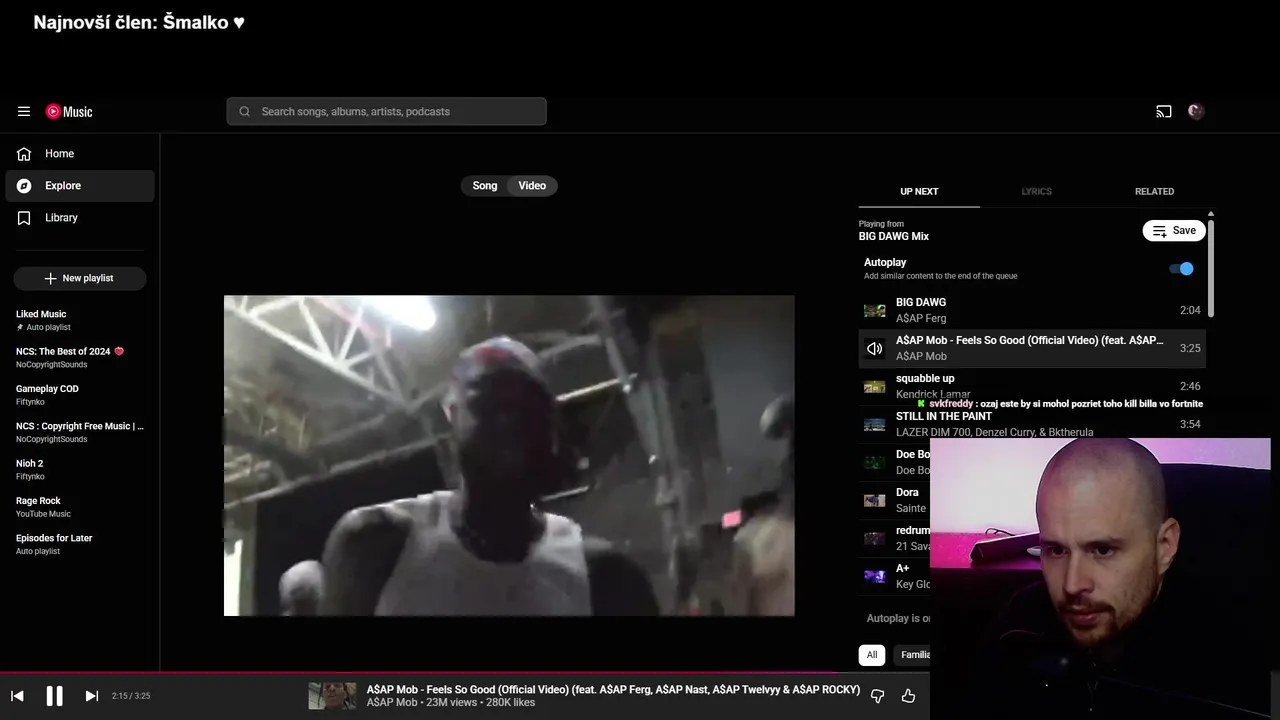
Task: Click STILL IN THE PAINT thumbnail
Action: (874, 425)
